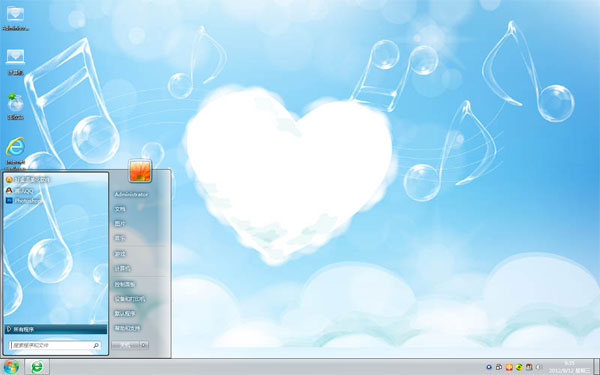This screenshot has height=375, width=600.
Task: Click the green-yellow ball tray icon
Action: 519,367
